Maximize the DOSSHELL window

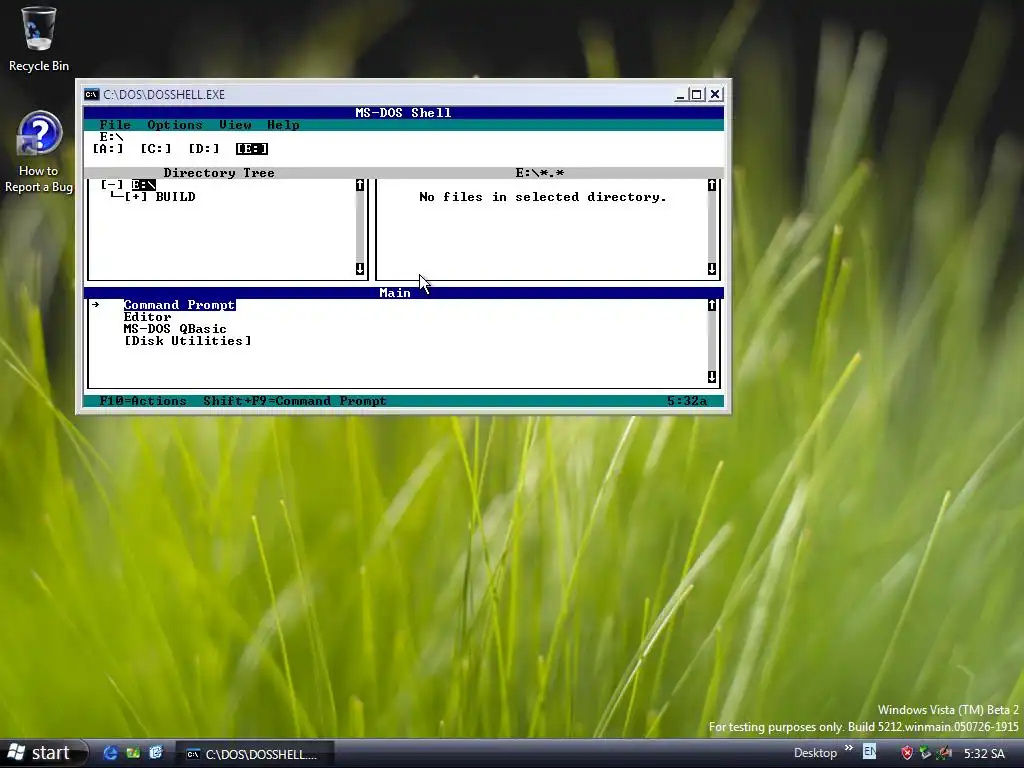[x=697, y=95]
